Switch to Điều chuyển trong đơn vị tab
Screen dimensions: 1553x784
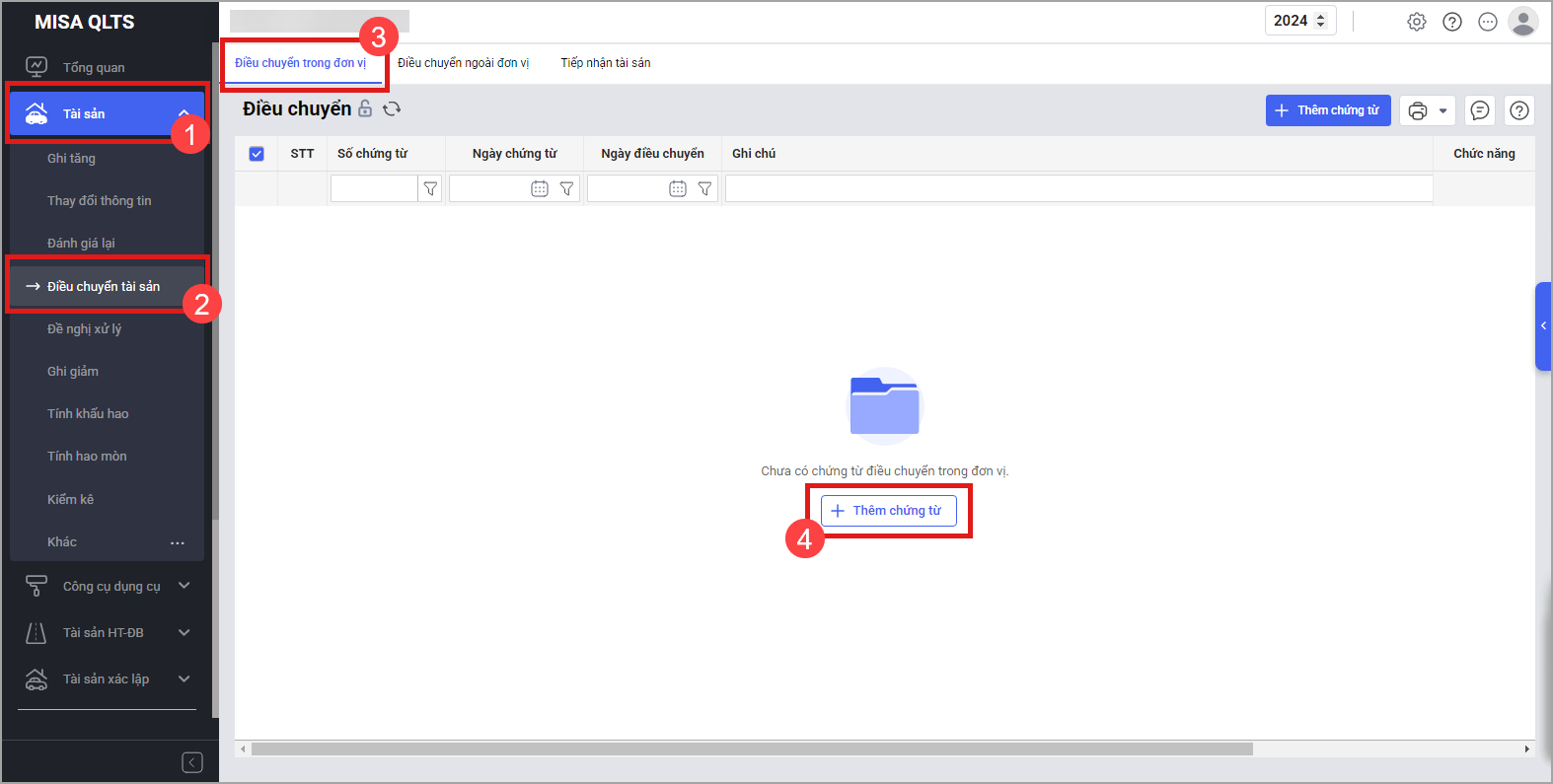(300, 63)
